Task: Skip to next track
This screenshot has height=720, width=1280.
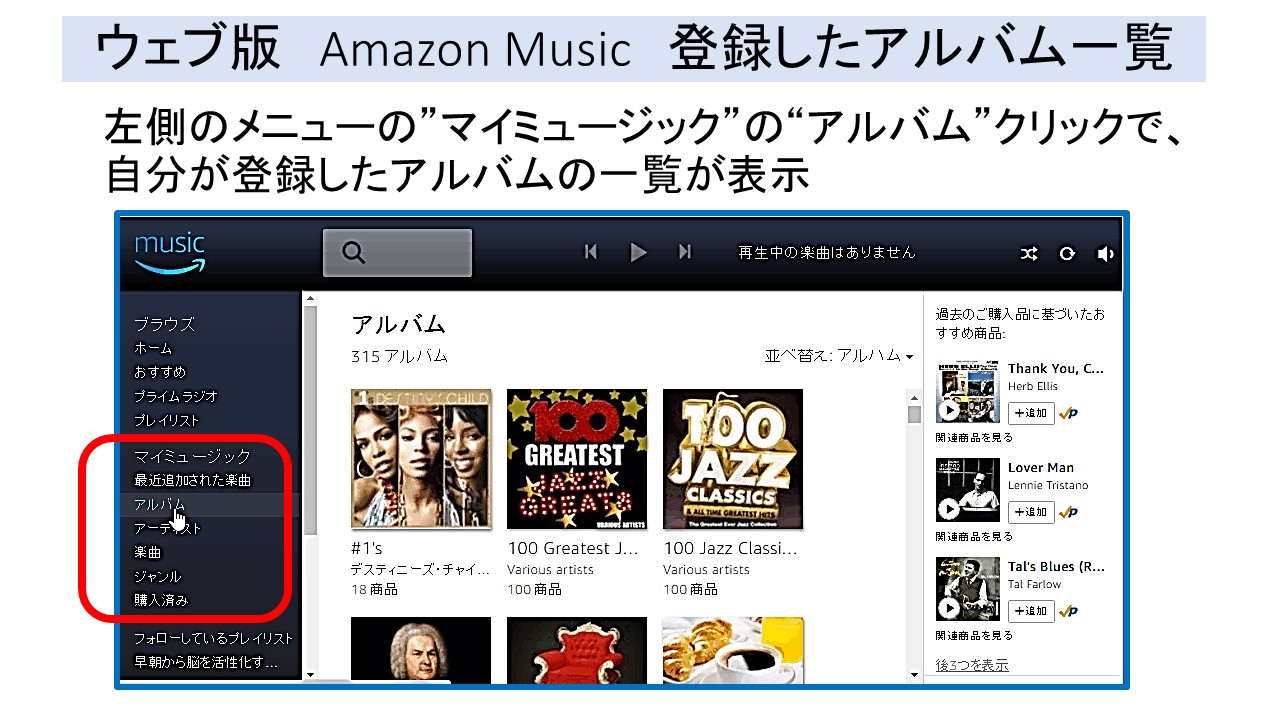Action: pyautogui.click(x=685, y=252)
